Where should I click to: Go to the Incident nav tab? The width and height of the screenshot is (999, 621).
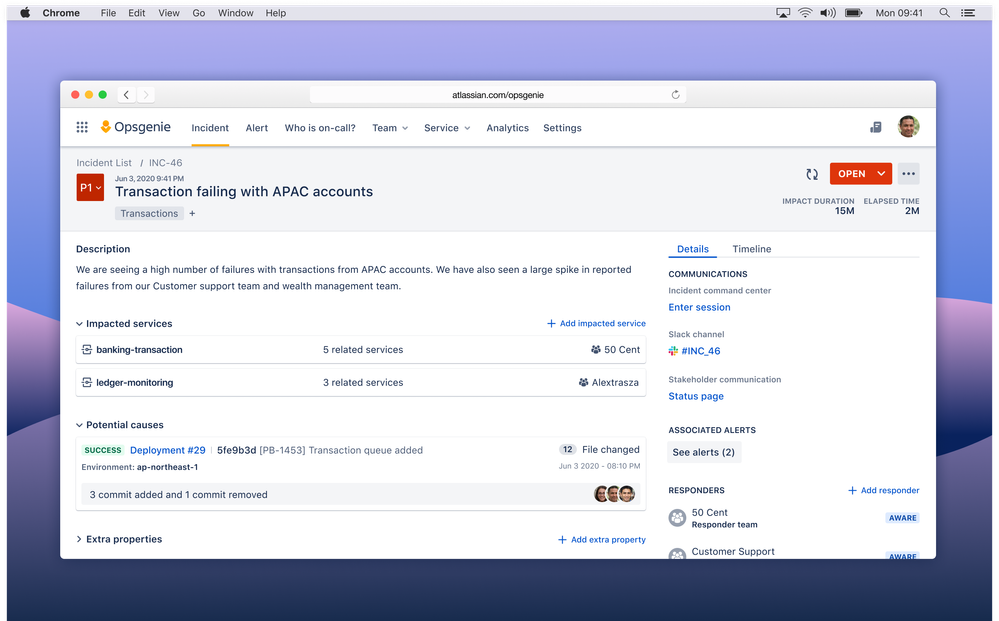[x=210, y=128]
